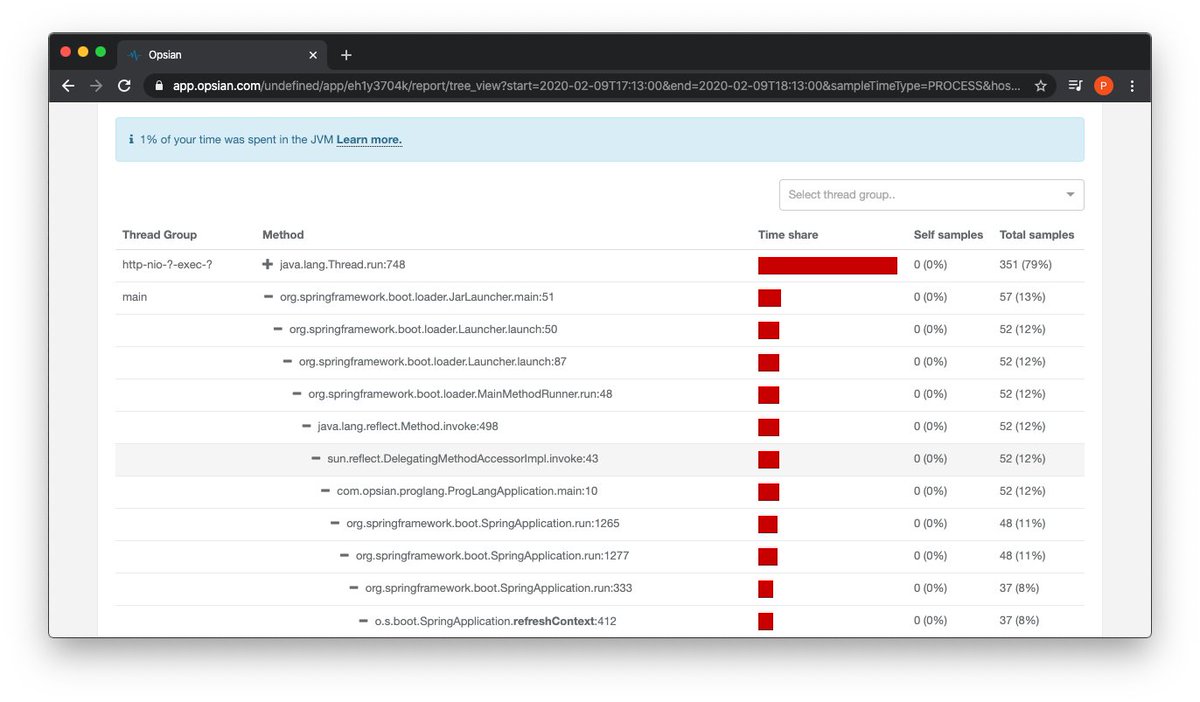Go forward in browser history
The width and height of the screenshot is (1200, 702).
(96, 86)
